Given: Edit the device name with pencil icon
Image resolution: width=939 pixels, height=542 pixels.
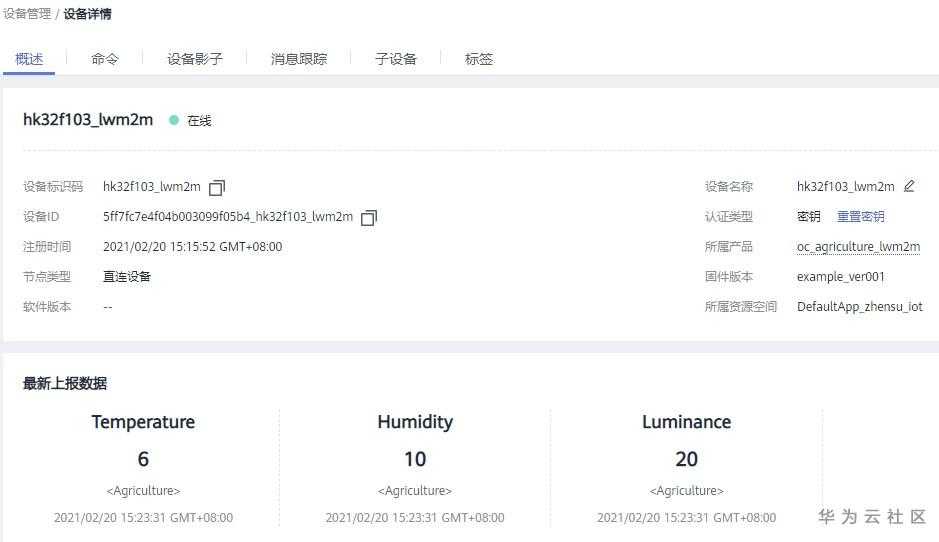Looking at the screenshot, I should coord(909,186).
